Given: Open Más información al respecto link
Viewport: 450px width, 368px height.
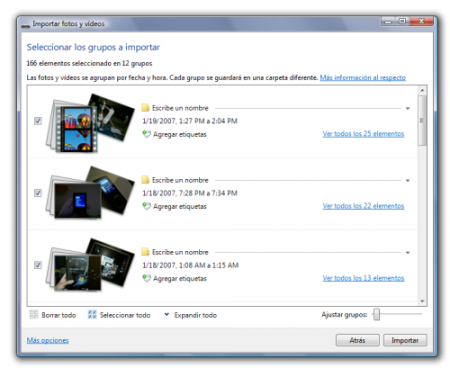Looking at the screenshot, I should [x=363, y=78].
